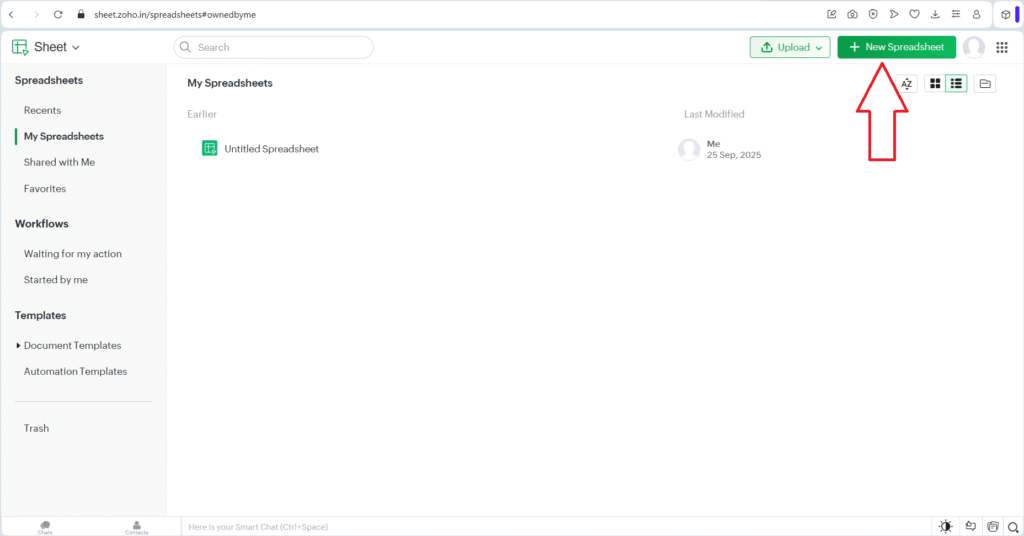Image resolution: width=1024 pixels, height=536 pixels.
Task: Open Chats in the bottom bar
Action: tap(45, 528)
